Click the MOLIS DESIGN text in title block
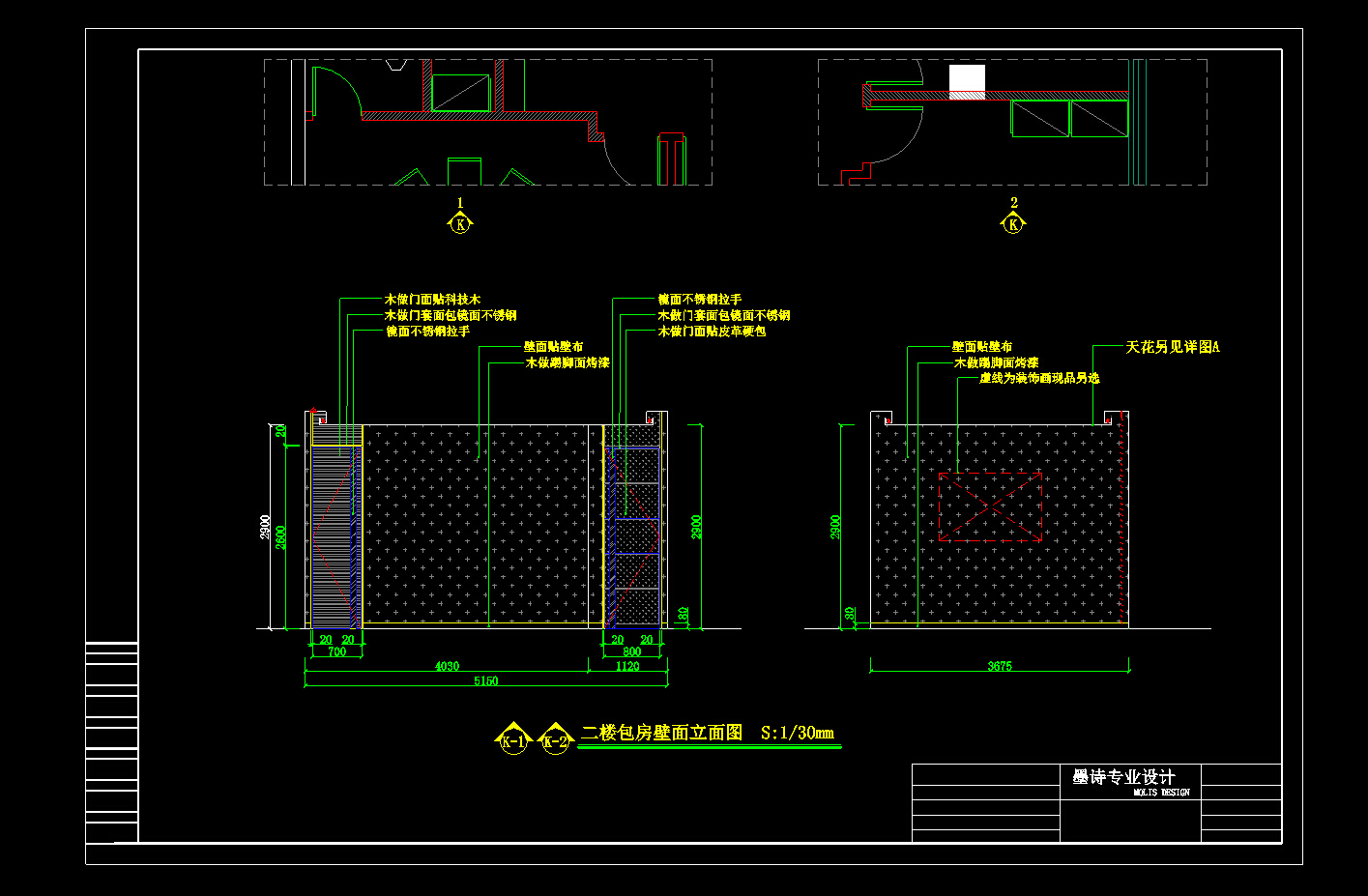This screenshot has height=896, width=1368. pos(1162,793)
